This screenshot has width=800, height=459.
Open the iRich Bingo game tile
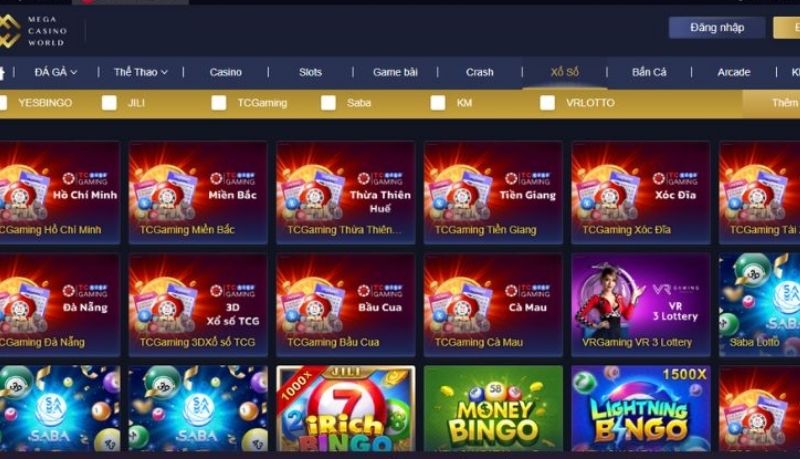point(346,408)
